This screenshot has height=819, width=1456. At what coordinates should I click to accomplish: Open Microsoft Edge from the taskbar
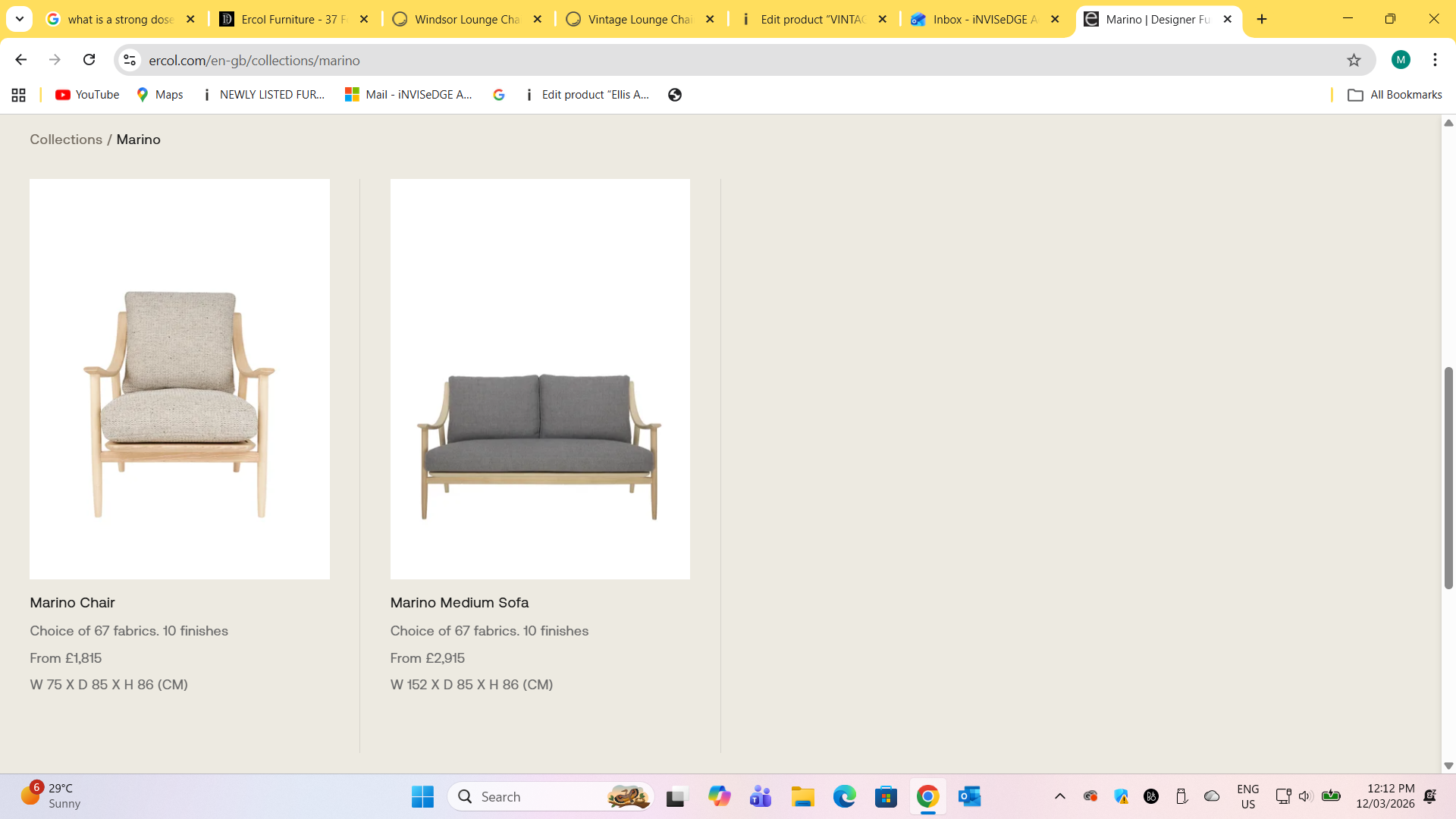(x=844, y=797)
